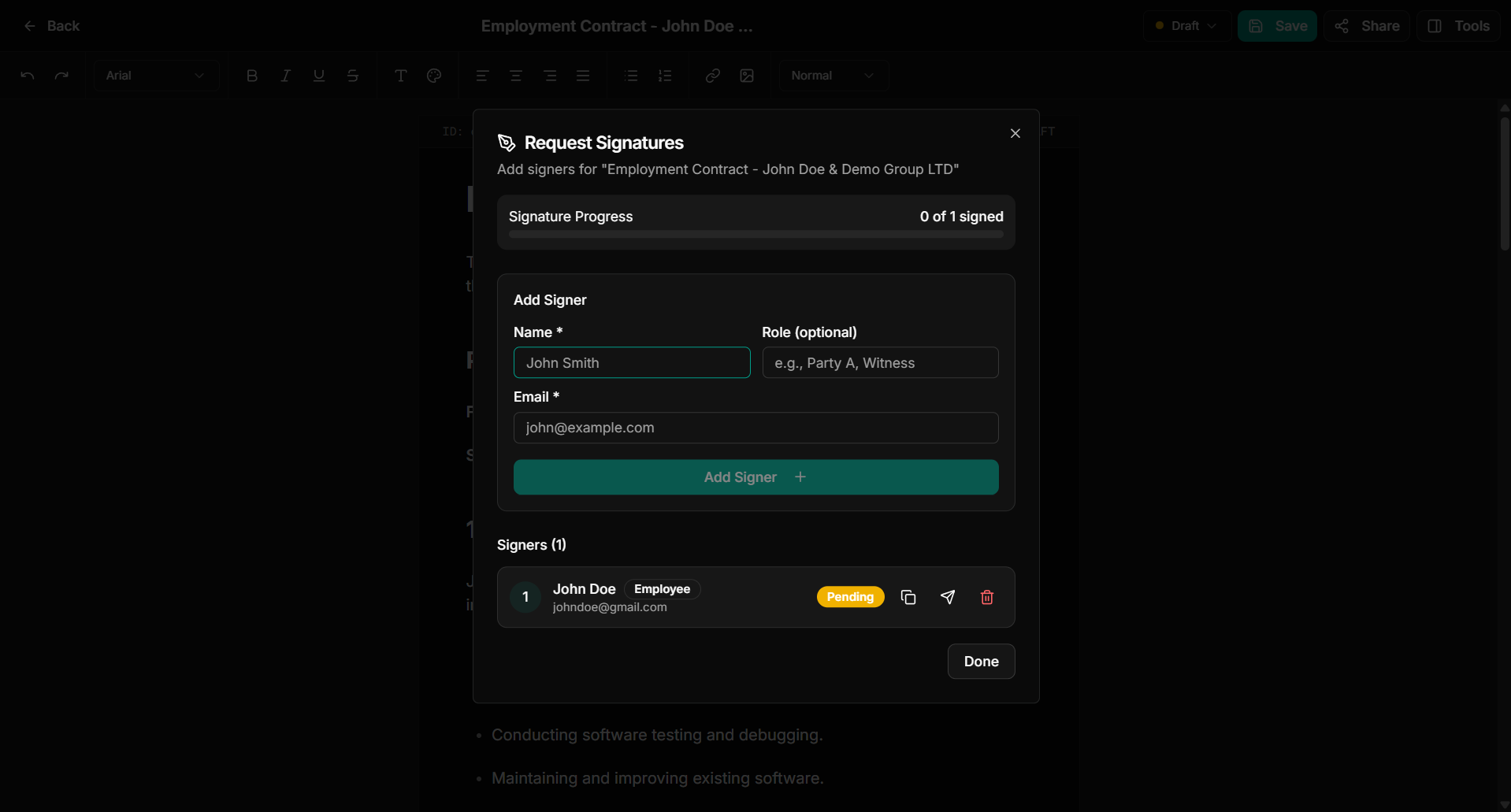Image resolution: width=1511 pixels, height=812 pixels.
Task: Undo the last change
Action: pyautogui.click(x=28, y=76)
